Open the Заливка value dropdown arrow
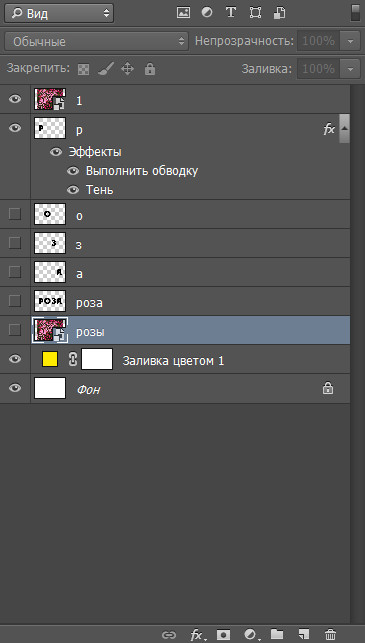The height and width of the screenshot is (643, 365). point(350,68)
